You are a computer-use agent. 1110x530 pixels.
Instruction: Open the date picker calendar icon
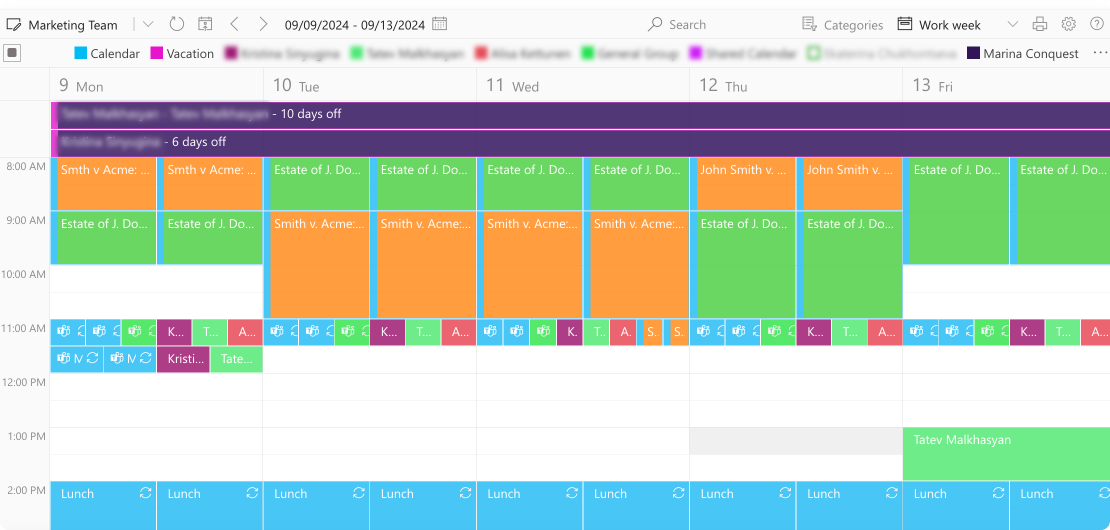coord(440,24)
